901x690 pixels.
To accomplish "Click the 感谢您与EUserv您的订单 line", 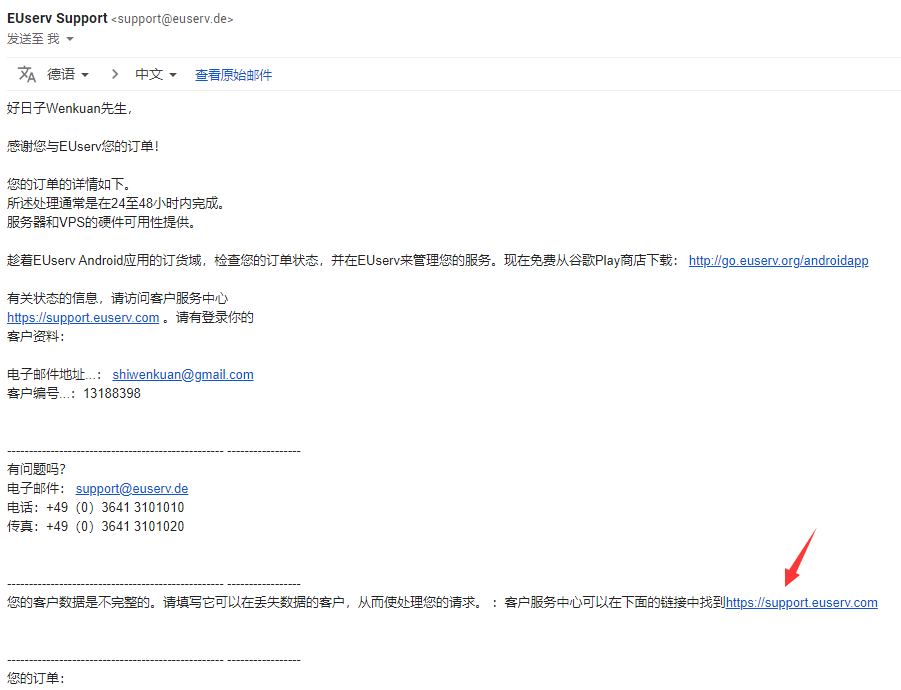I will pos(83,146).
